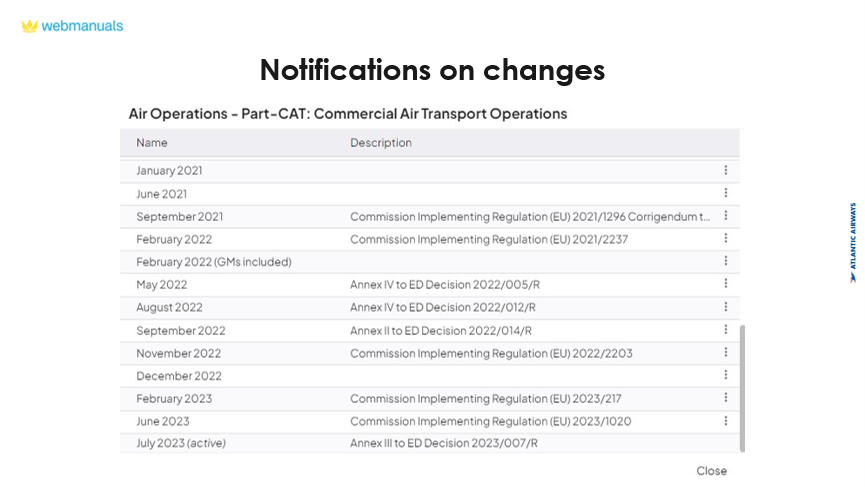Click the Atlantic Airways logo
Image resolution: width=865 pixels, height=487 pixels.
tap(852, 243)
